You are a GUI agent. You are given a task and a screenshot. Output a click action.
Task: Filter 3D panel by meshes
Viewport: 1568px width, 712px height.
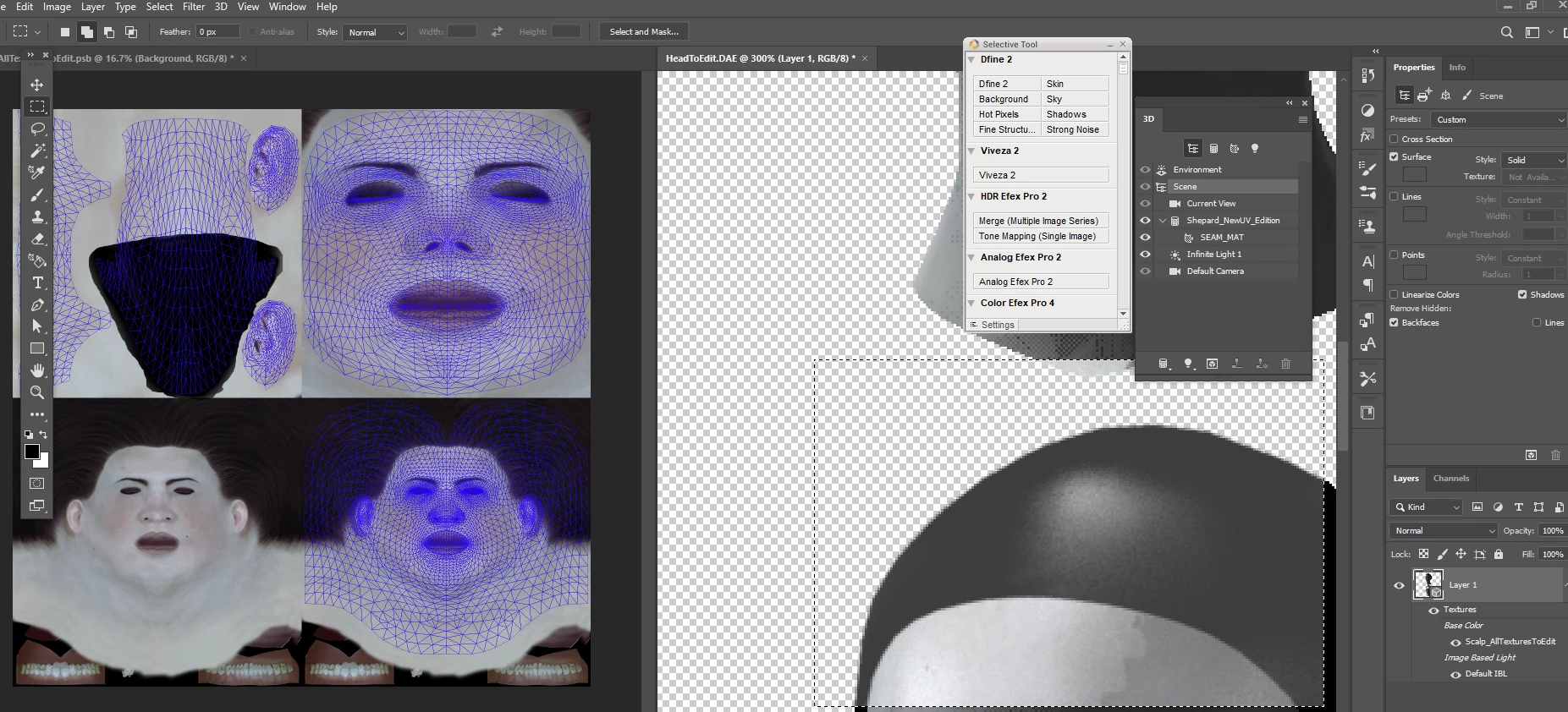point(1213,149)
